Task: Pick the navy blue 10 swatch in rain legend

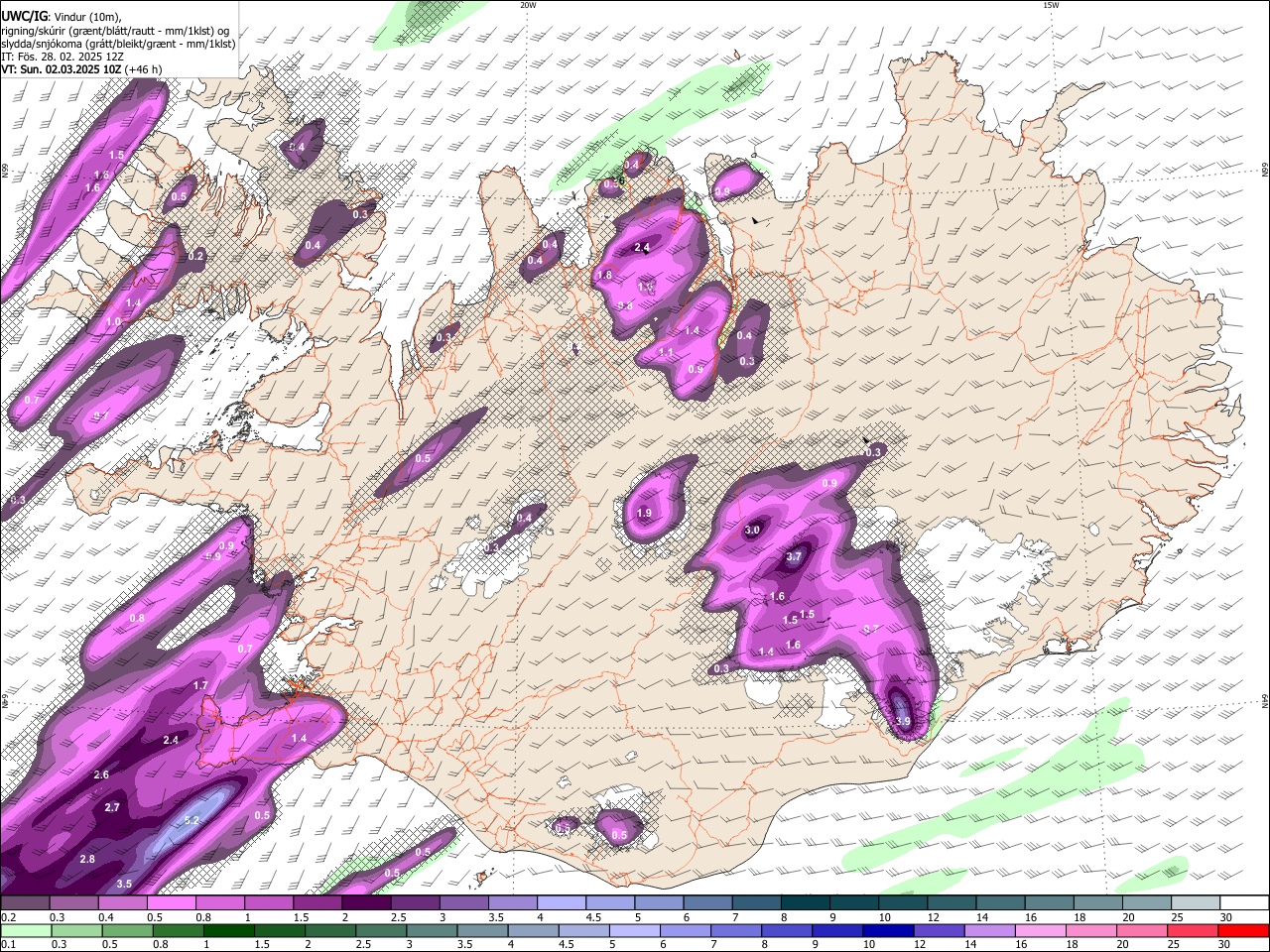Action: [x=889, y=930]
